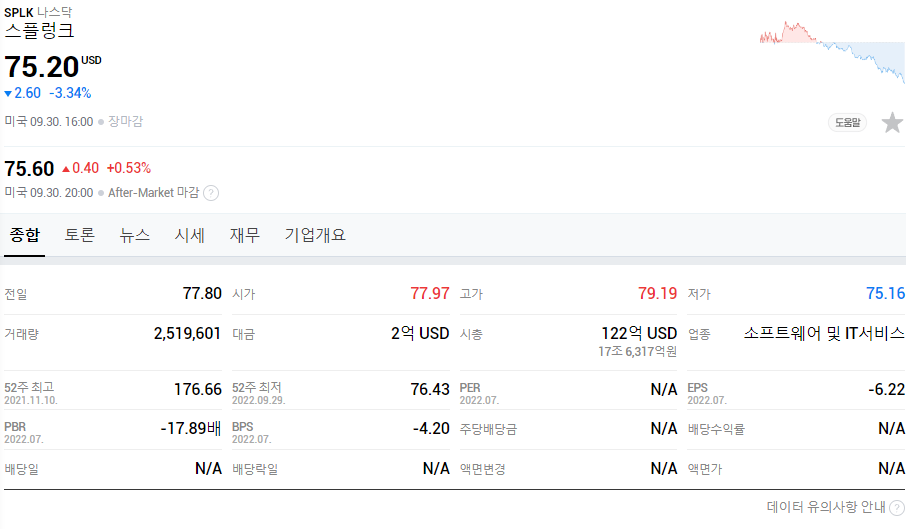Click the 52주 최저 label
906x529 pixels.
257,387
